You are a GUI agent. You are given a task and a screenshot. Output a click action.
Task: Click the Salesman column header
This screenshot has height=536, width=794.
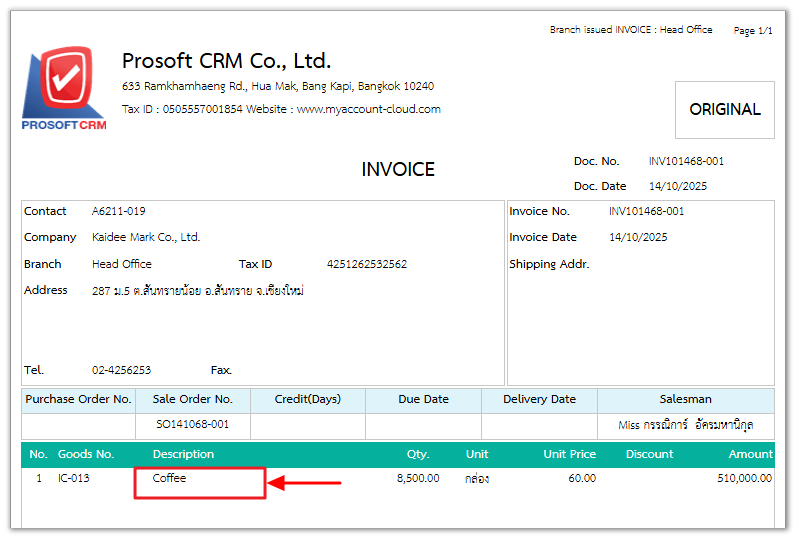point(685,399)
